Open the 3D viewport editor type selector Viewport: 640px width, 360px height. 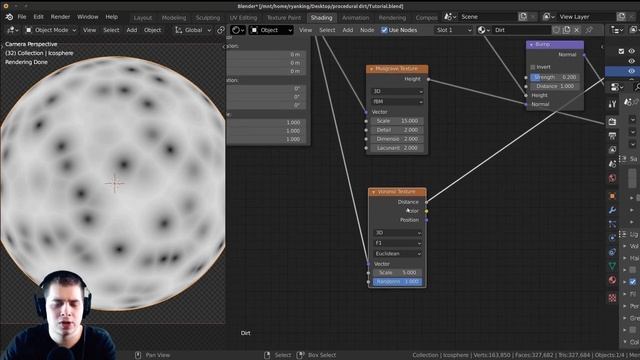[13, 30]
